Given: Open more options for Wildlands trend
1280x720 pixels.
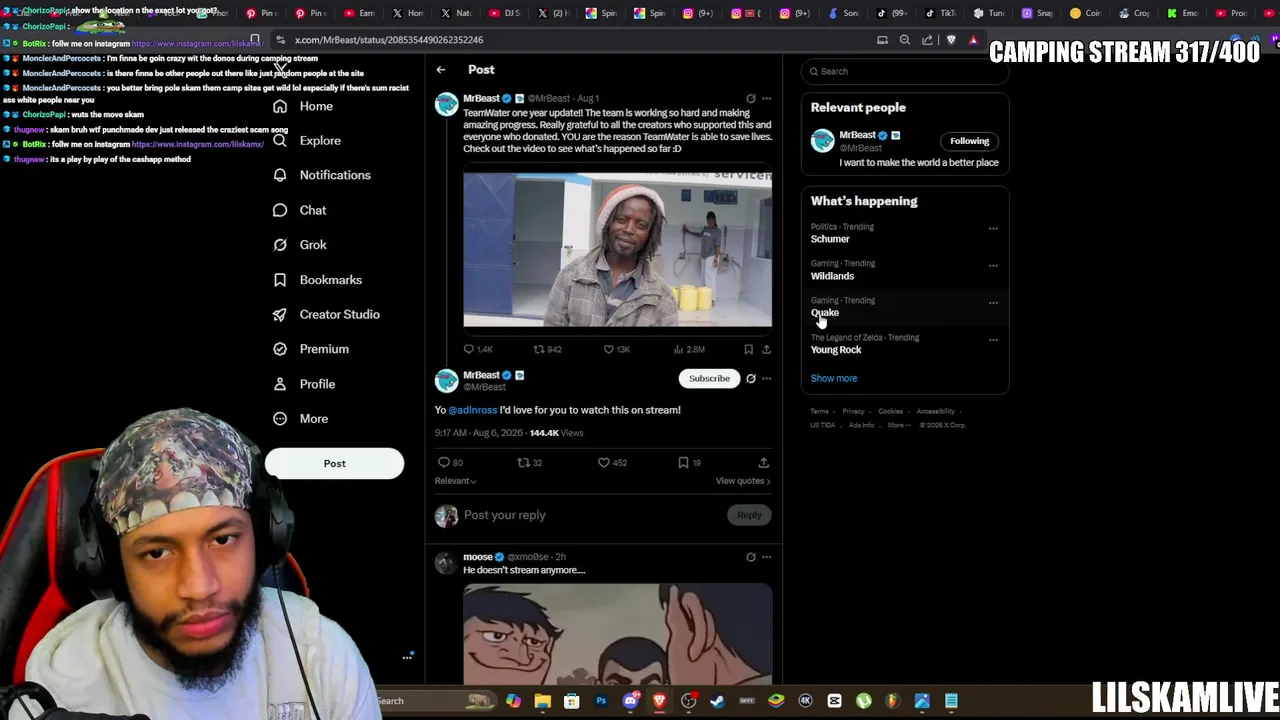Looking at the screenshot, I should click(993, 266).
